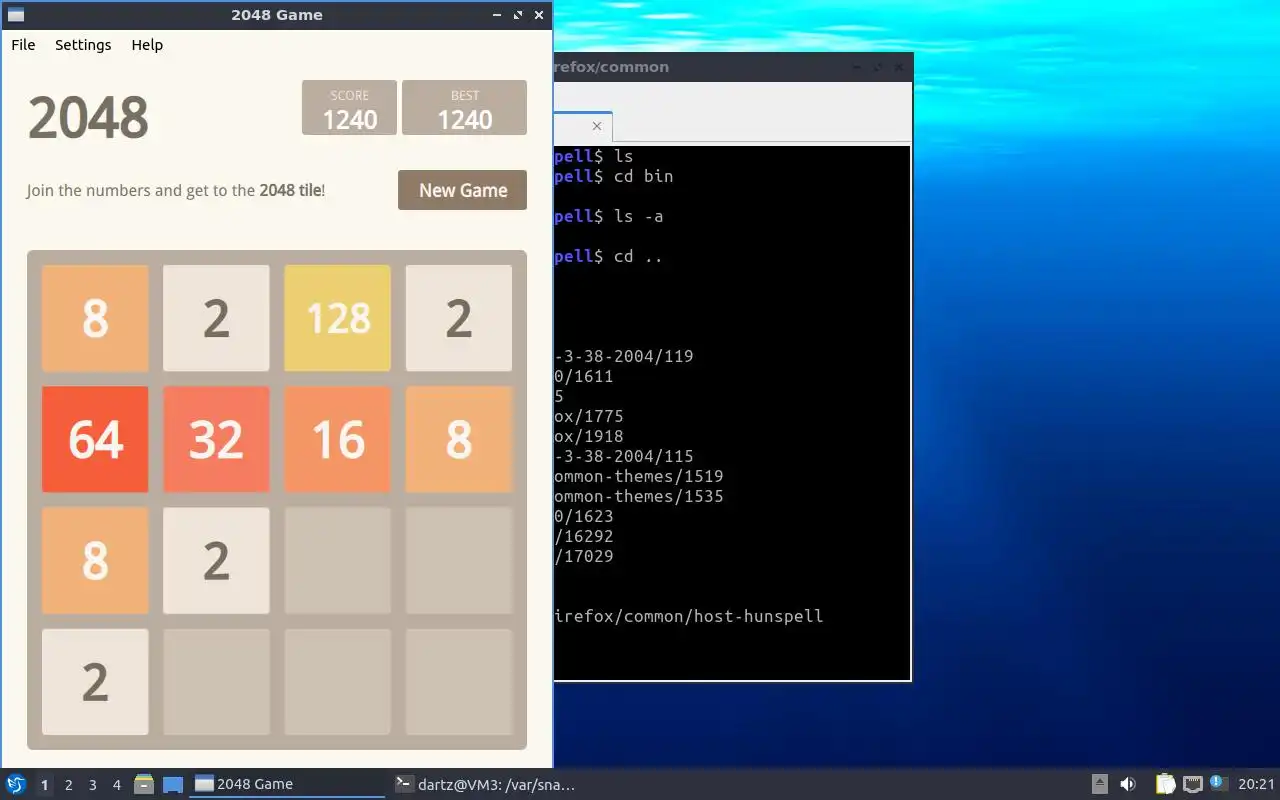Click 'ommon-themes/1535' in terminal output
The width and height of the screenshot is (1280, 800).
tap(639, 496)
